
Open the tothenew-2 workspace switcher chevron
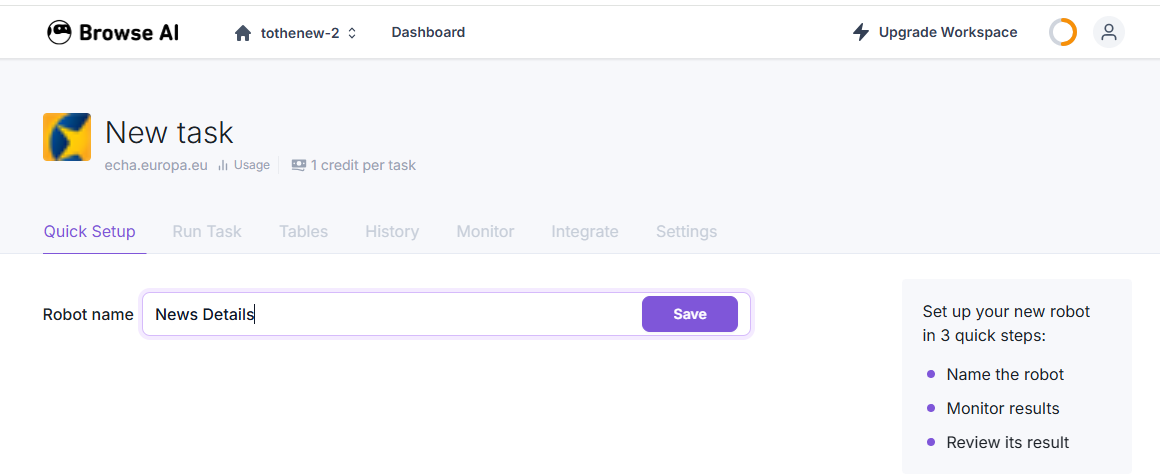point(352,33)
